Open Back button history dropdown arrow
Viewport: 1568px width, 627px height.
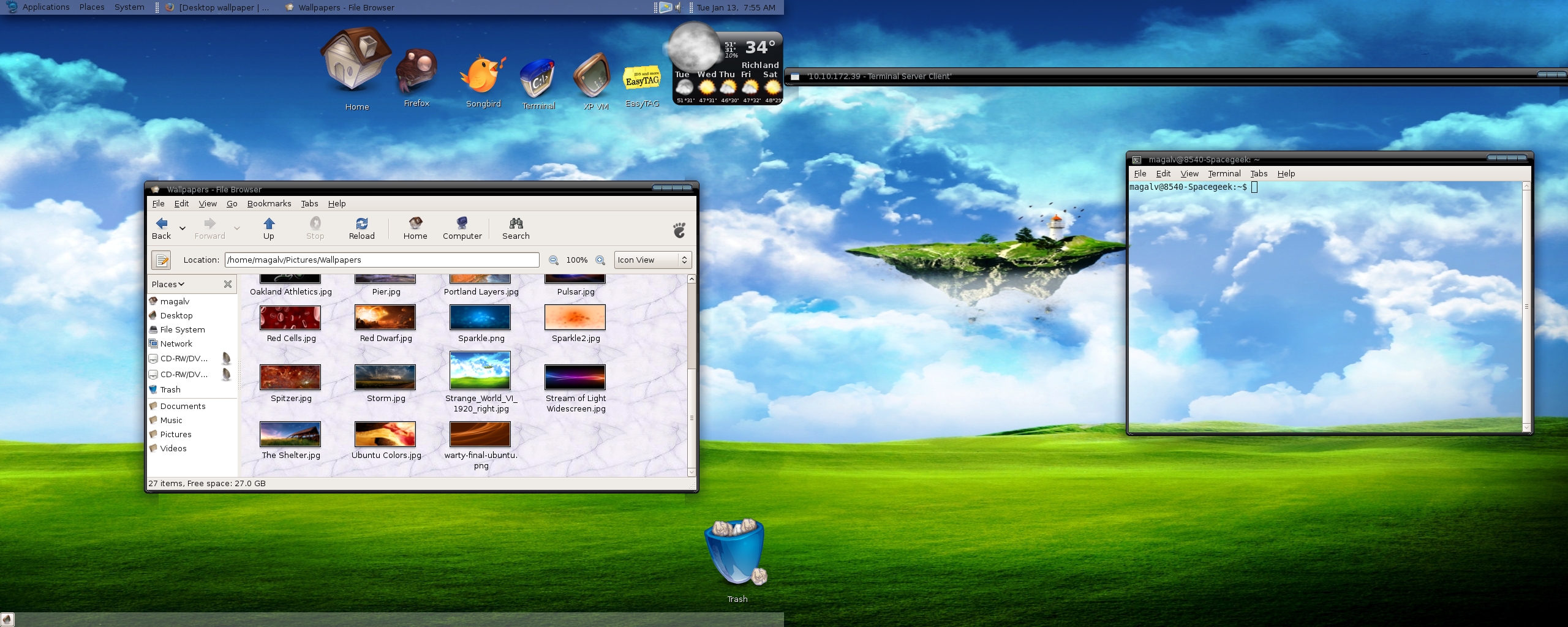click(183, 228)
